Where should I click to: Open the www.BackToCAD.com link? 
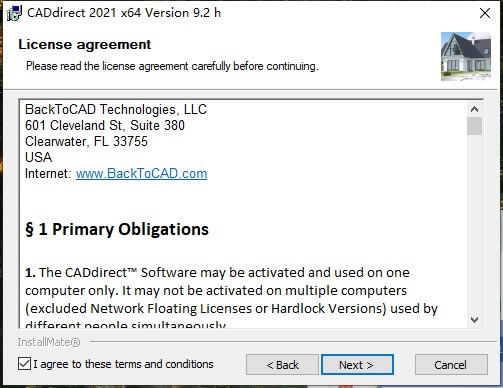point(141,174)
